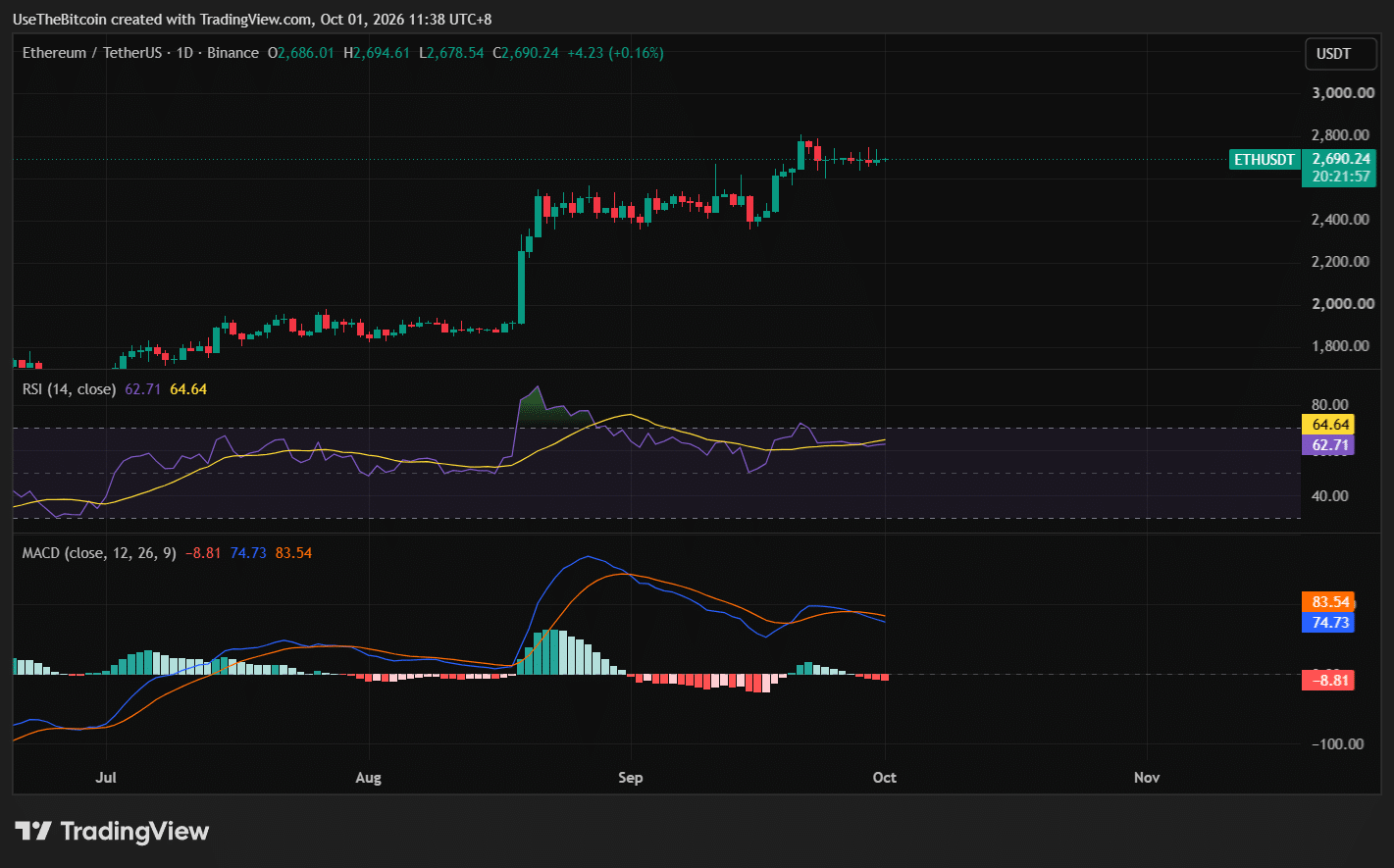The width and height of the screenshot is (1394, 868).
Task: Click the MACD legend value -8.81
Action: tap(203, 553)
